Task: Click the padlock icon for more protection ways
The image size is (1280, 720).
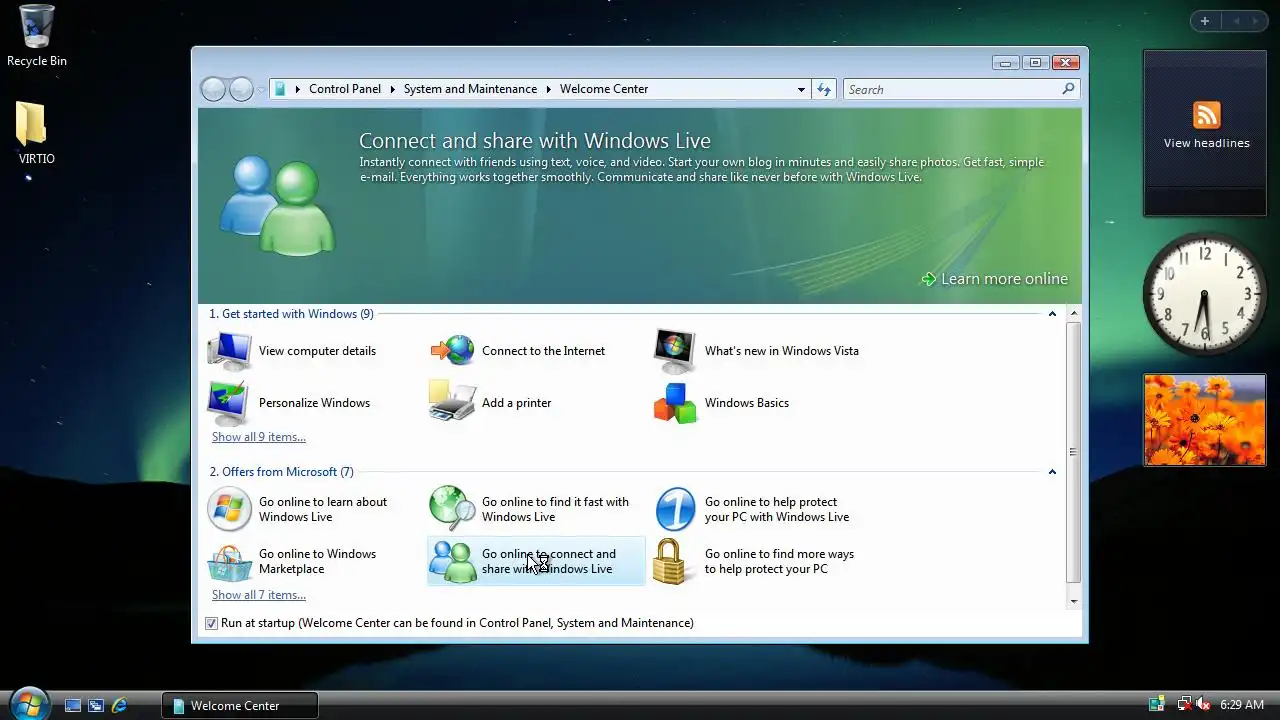Action: click(x=670, y=562)
